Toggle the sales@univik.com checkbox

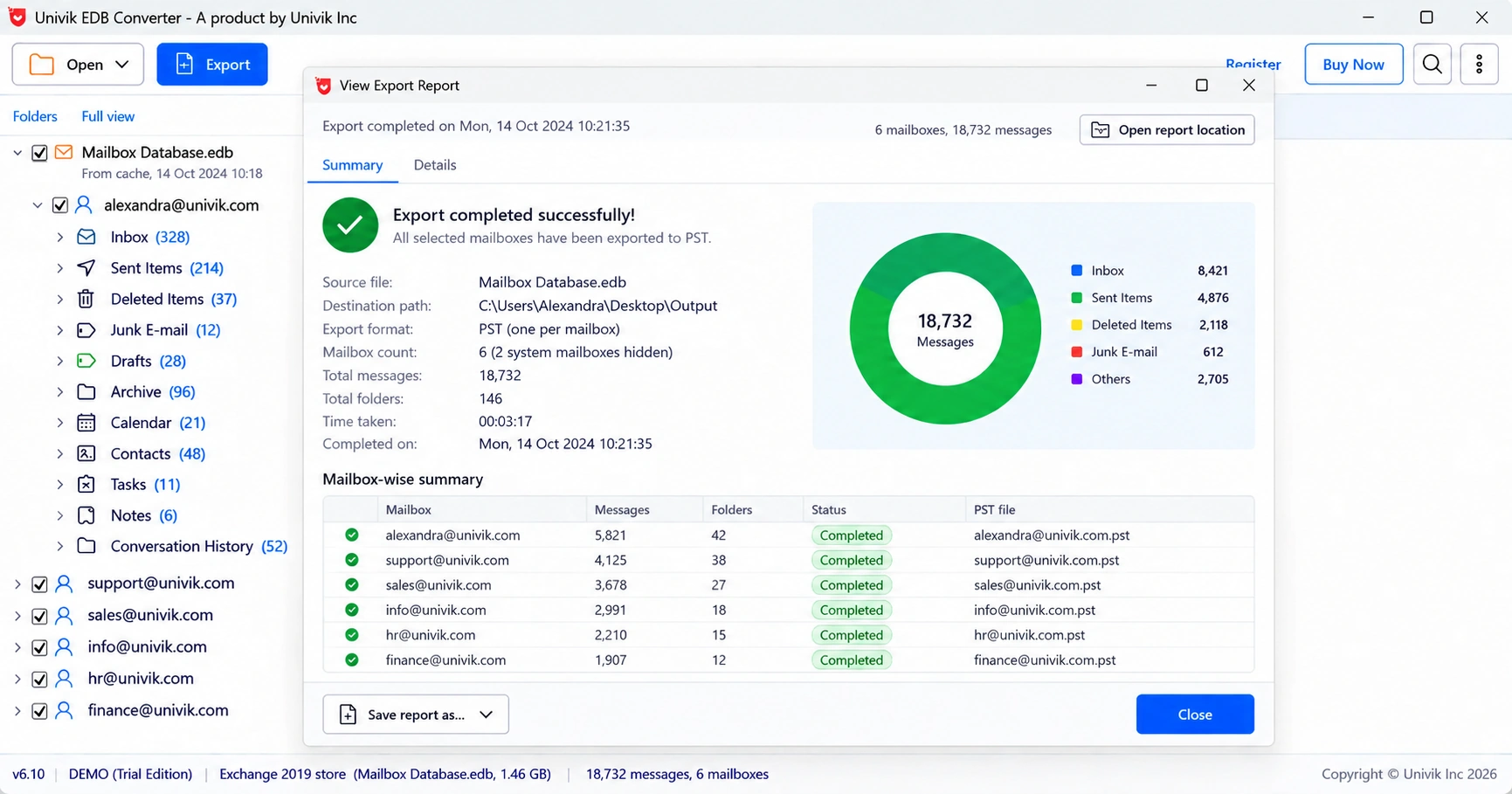[39, 616]
